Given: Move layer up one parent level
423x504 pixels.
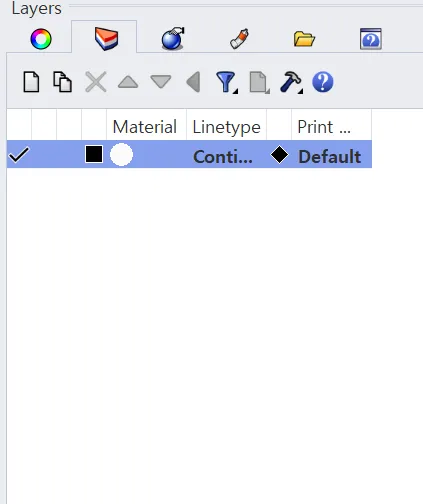Looking at the screenshot, I should point(193,82).
